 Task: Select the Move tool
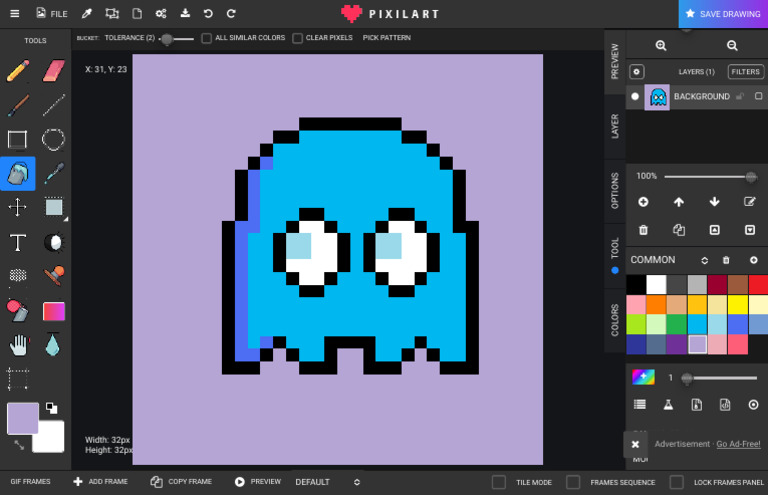18,207
